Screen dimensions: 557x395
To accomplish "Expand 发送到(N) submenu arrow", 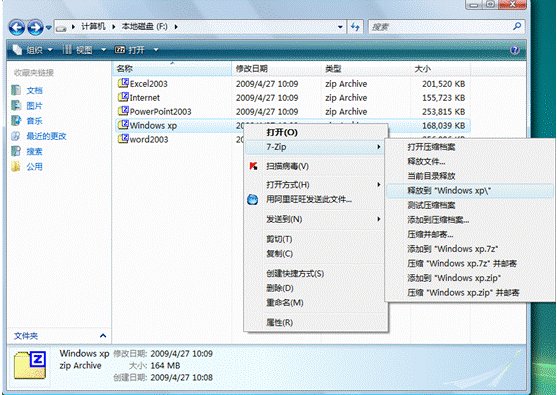I will point(379,219).
